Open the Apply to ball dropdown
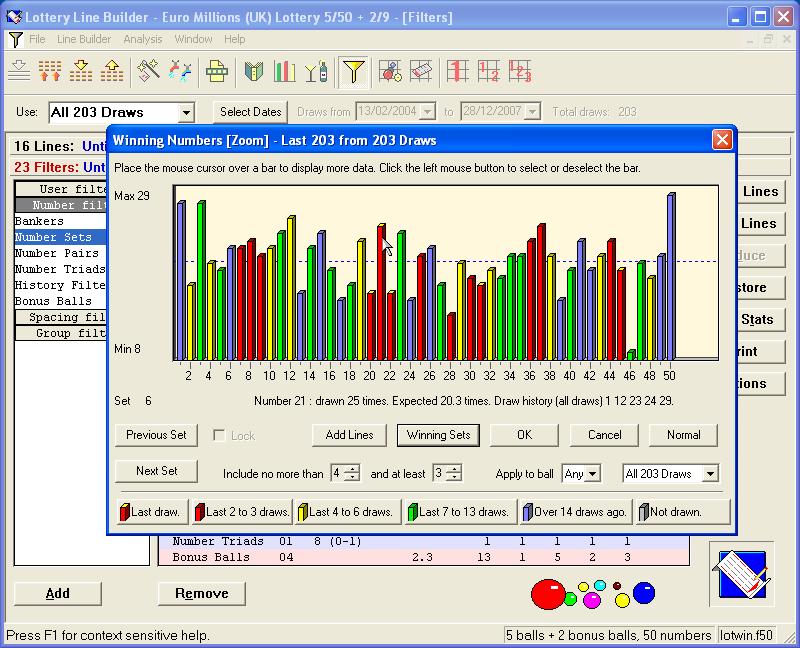Viewport: 800px width, 648px height. 593,474
